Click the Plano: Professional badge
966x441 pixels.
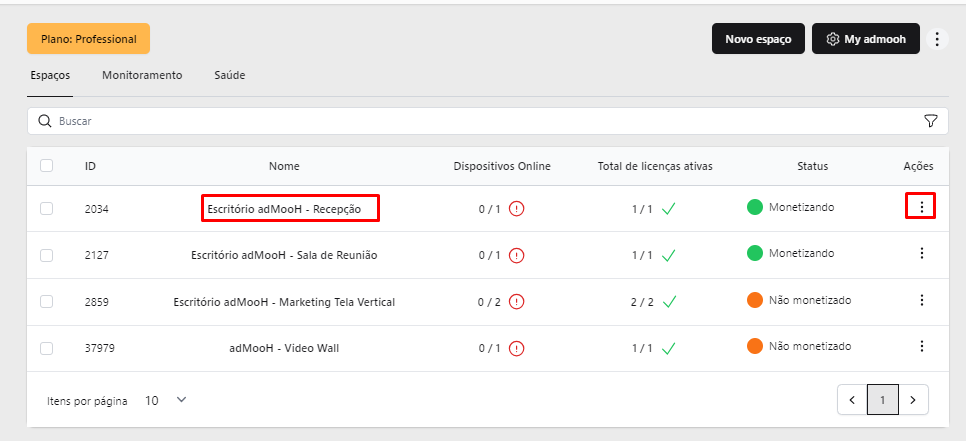(x=89, y=39)
